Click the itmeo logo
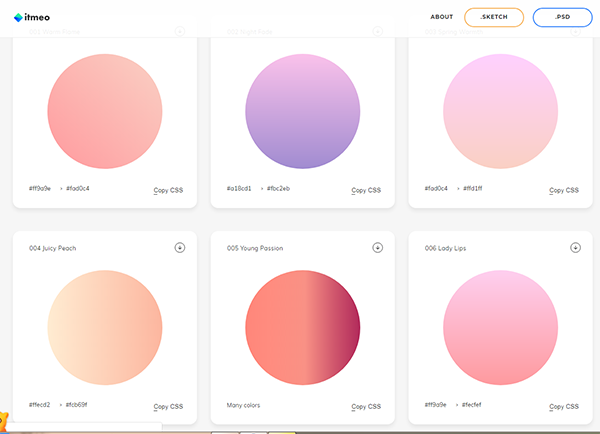This screenshot has width=600, height=434. point(32,16)
